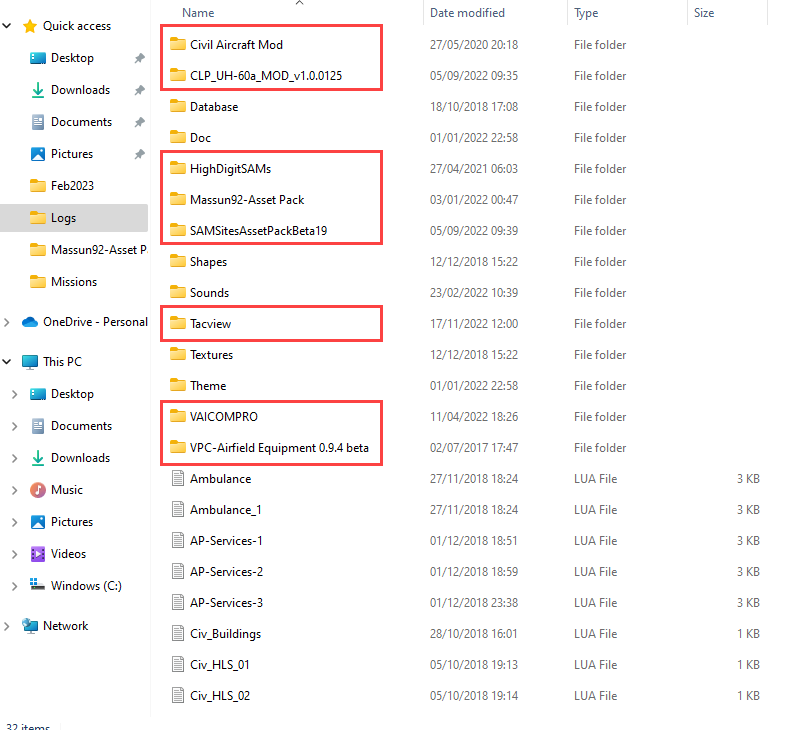Image resolution: width=812 pixels, height=730 pixels.
Task: Open Documents in Quick access
Action: (x=81, y=122)
